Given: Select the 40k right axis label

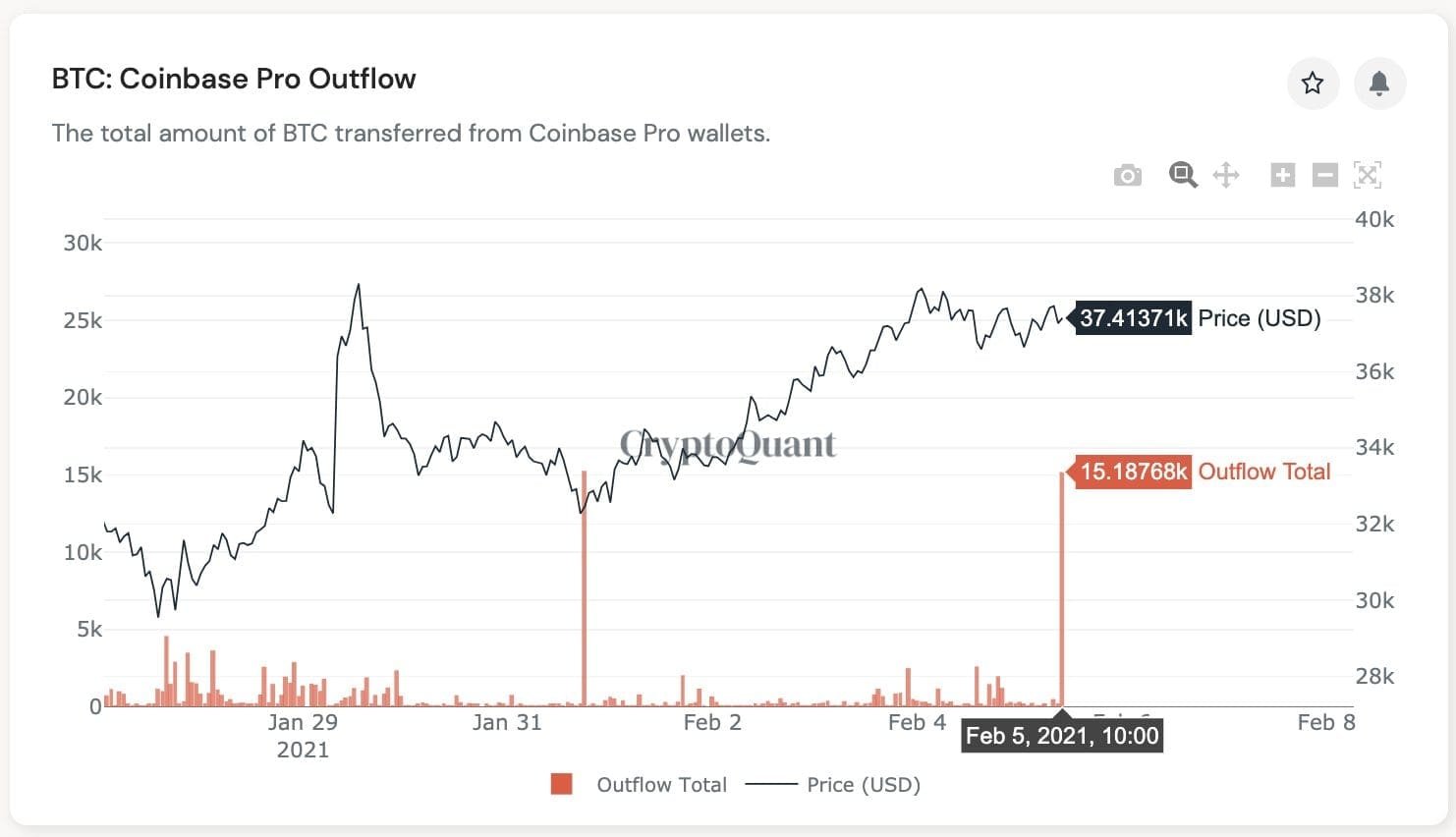Looking at the screenshot, I should (x=1374, y=220).
